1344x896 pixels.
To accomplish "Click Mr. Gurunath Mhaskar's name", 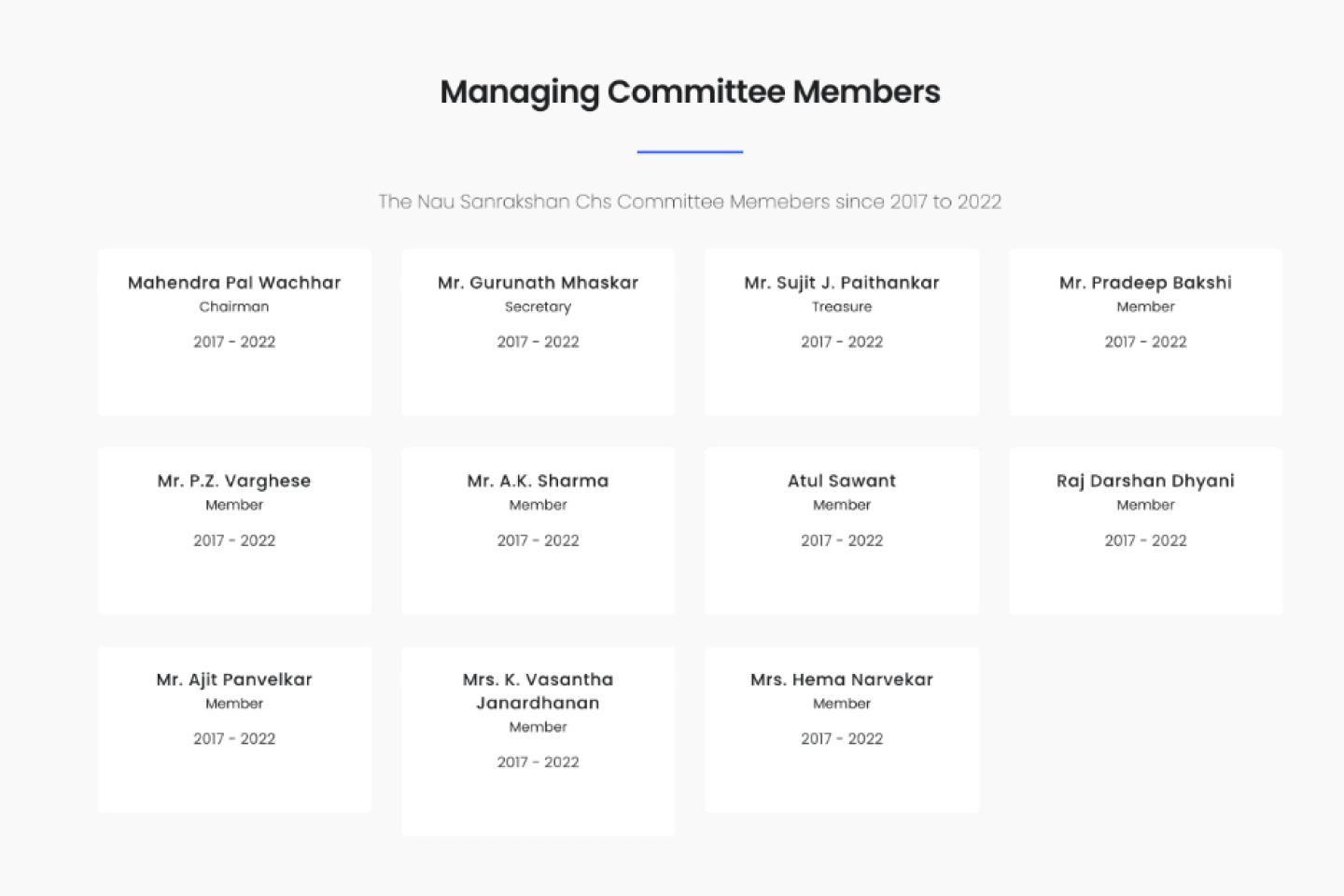I will click(538, 283).
